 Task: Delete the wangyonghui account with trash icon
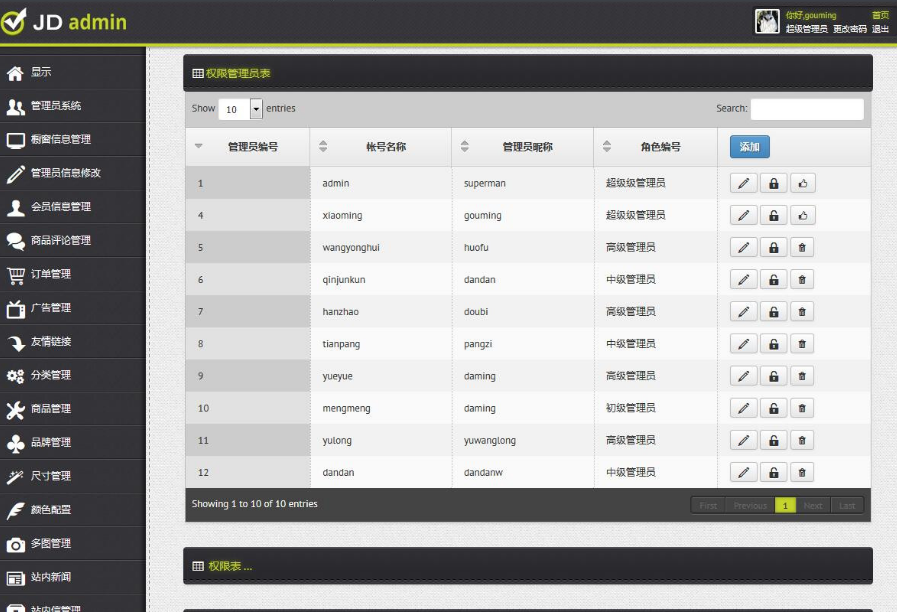click(801, 247)
